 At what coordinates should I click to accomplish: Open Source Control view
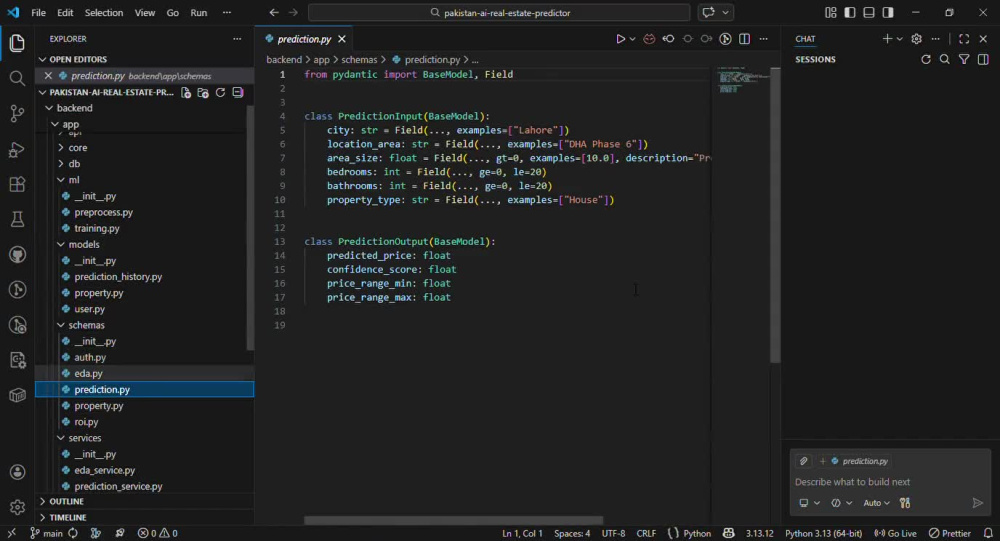coord(17,114)
